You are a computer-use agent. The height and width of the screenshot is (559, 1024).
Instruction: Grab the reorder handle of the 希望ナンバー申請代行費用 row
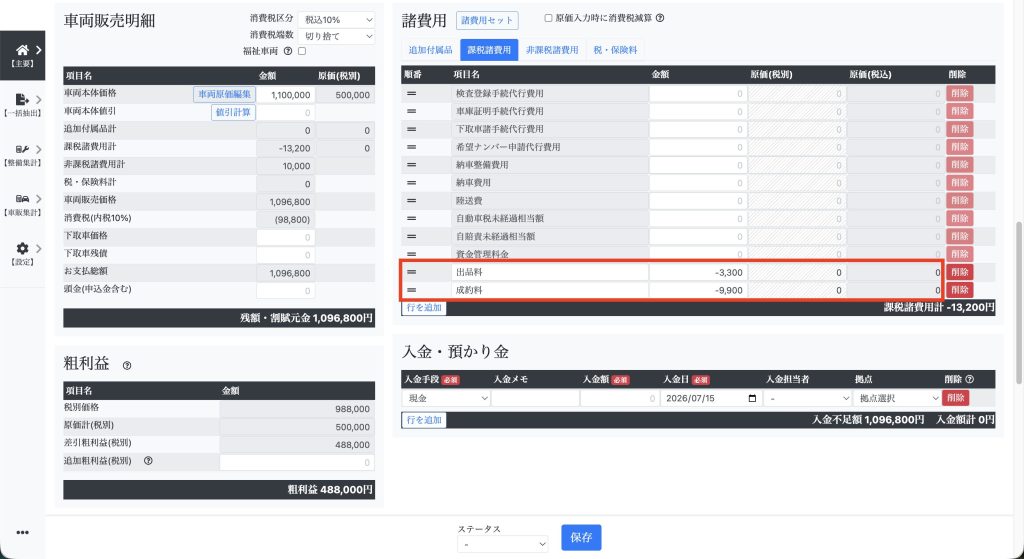(x=411, y=147)
